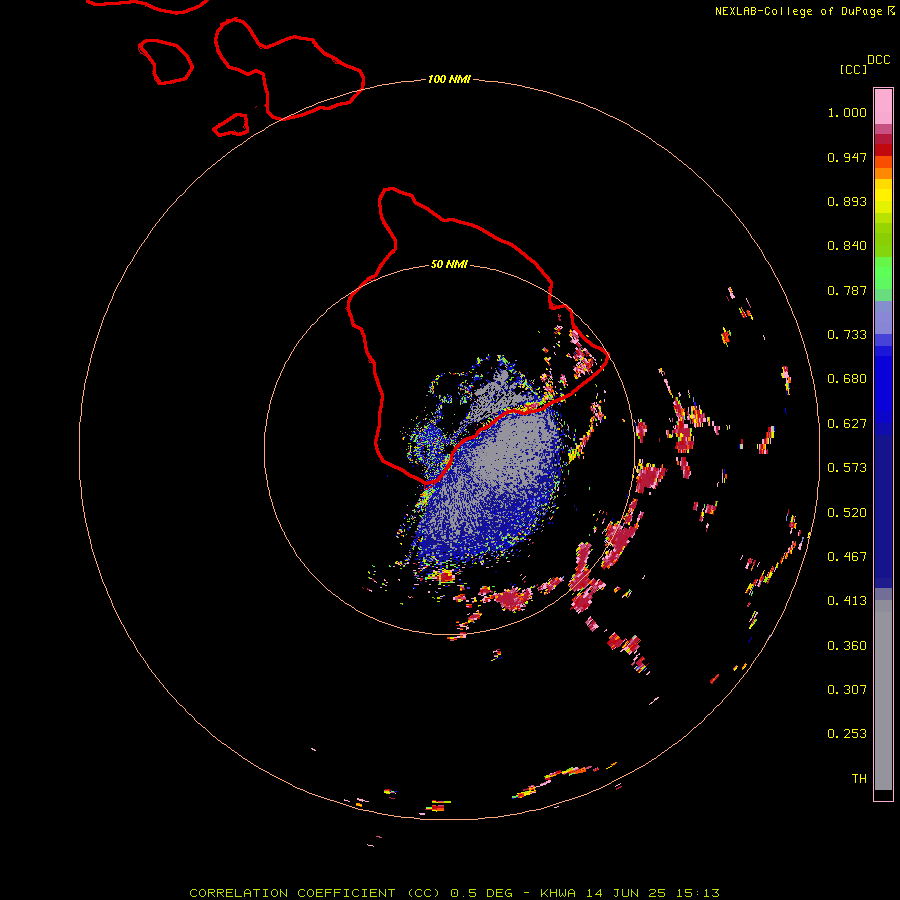Click the 0.893 scale value
The width and height of the screenshot is (900, 900).
847,201
